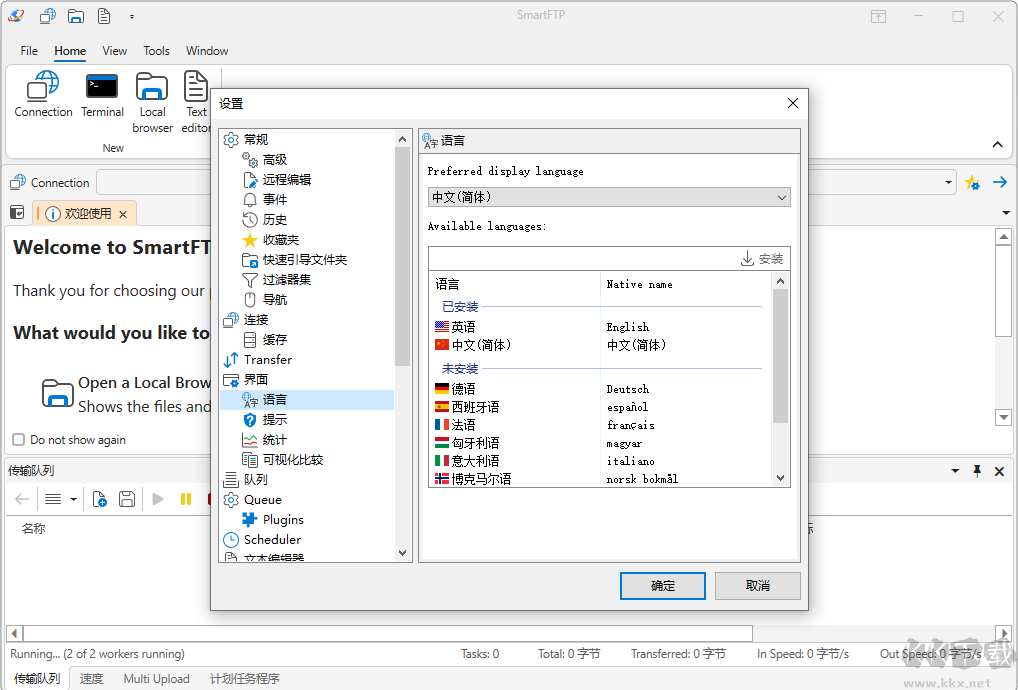The height and width of the screenshot is (690, 1018).
Task: Select 常规 in the settings tree
Action: pos(255,140)
